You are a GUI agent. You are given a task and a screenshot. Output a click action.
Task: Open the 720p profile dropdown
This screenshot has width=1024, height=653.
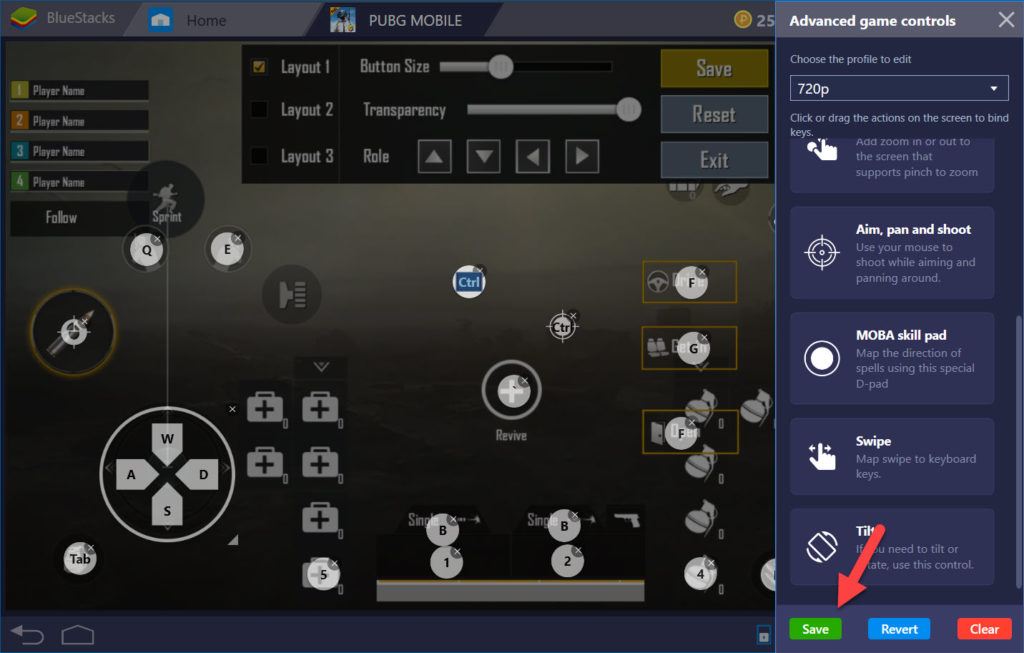(898, 88)
